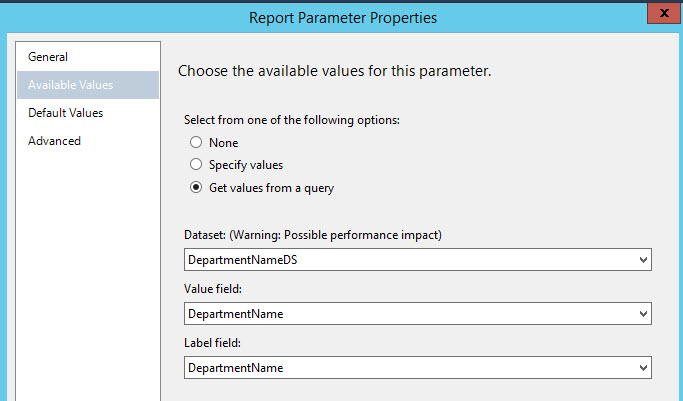The width and height of the screenshot is (683, 401).
Task: Enable Get values from a query
Action: (x=196, y=187)
